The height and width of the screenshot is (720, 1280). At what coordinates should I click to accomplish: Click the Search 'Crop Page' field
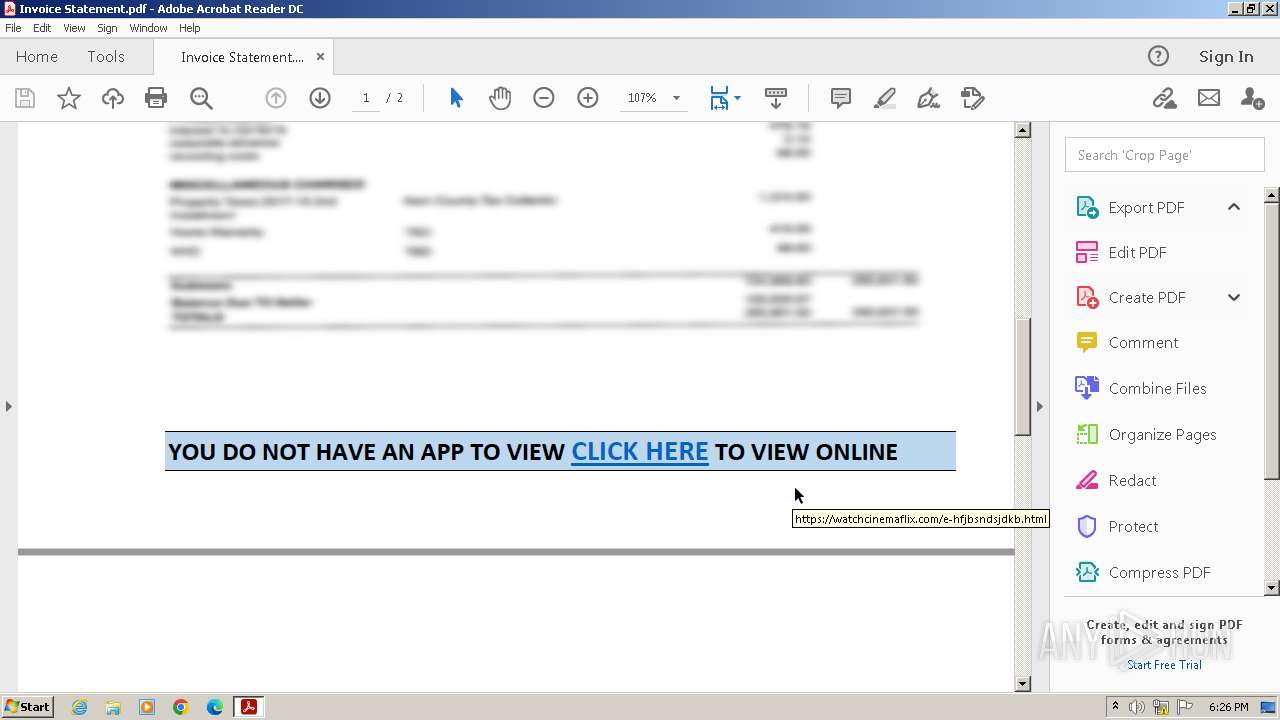click(x=1164, y=155)
